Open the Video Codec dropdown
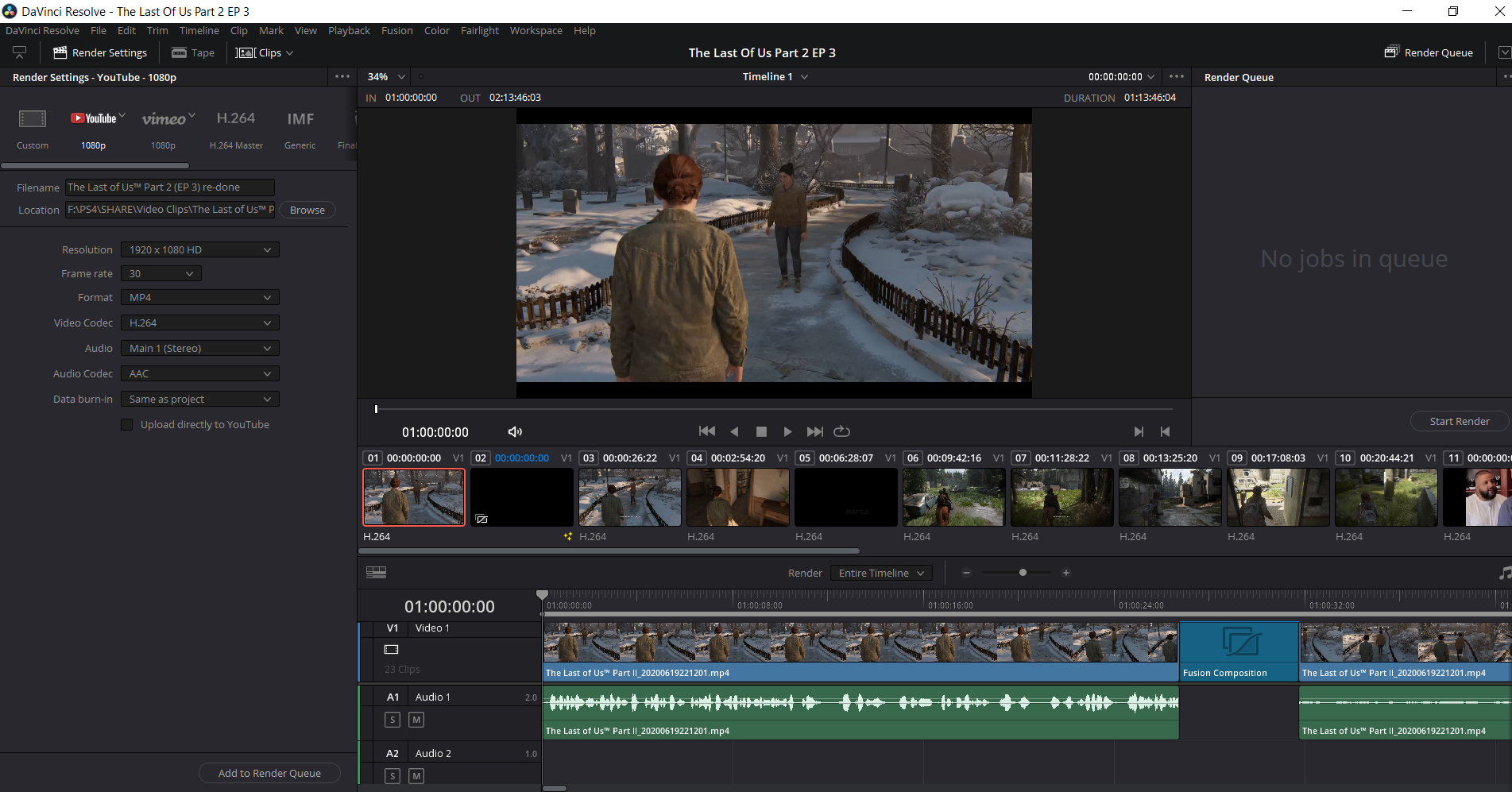 click(200, 323)
